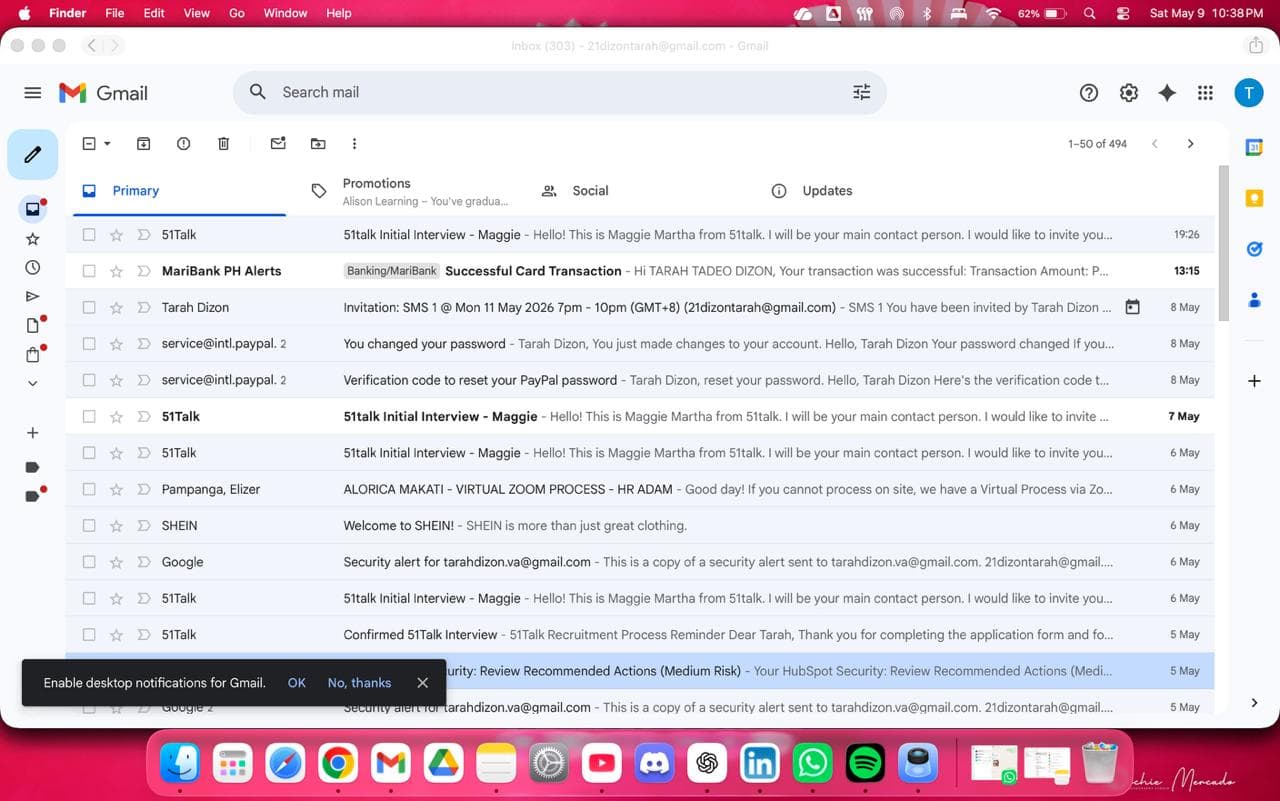Tick checkbox for Tarah Dizon invitation email
This screenshot has width=1280, height=801.
coord(89,307)
